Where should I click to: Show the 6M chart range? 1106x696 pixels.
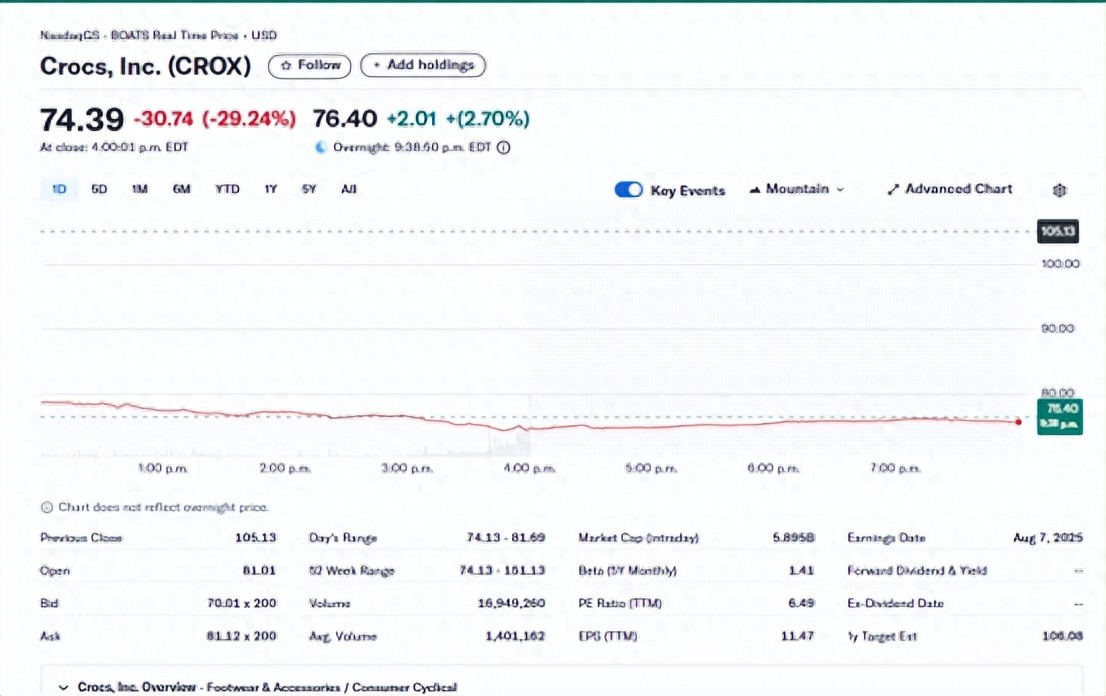click(x=181, y=189)
